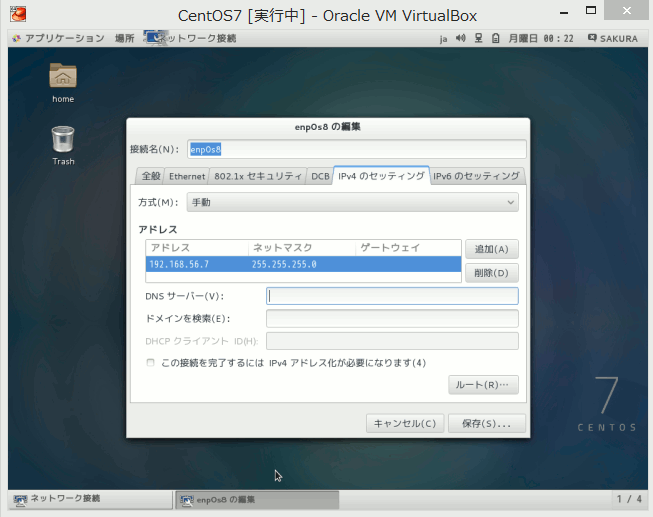The height and width of the screenshot is (517, 653).
Task: Open the 場所 places menu
Action: pos(125,38)
